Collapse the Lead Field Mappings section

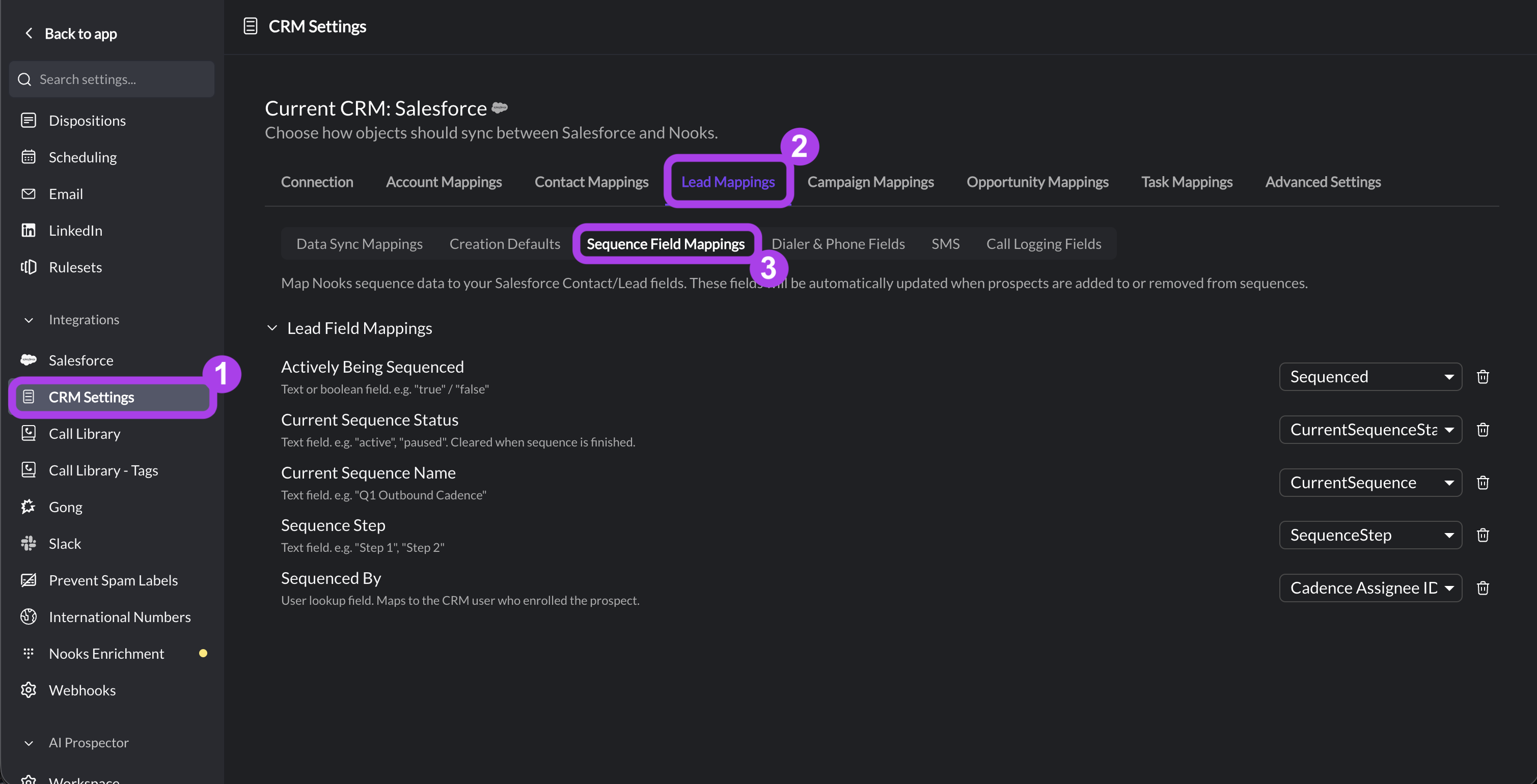272,328
